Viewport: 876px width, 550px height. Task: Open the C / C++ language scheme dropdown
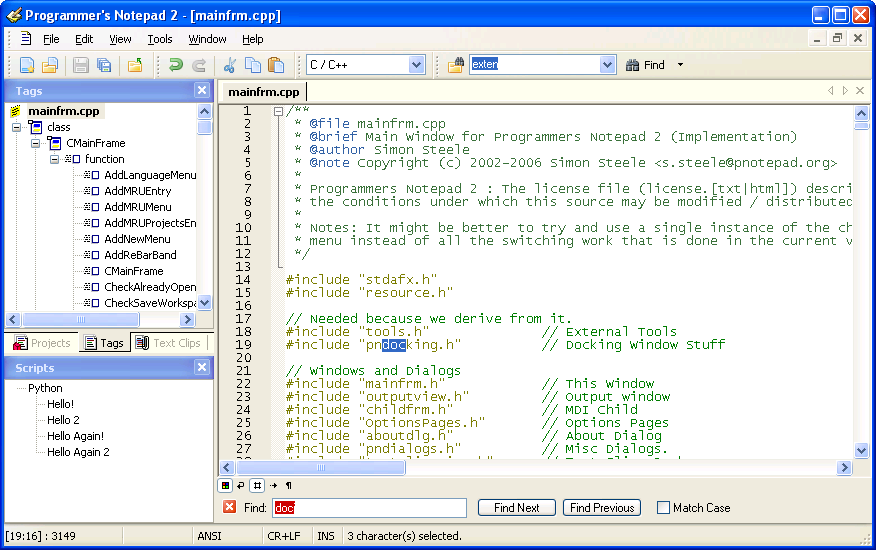[x=416, y=65]
